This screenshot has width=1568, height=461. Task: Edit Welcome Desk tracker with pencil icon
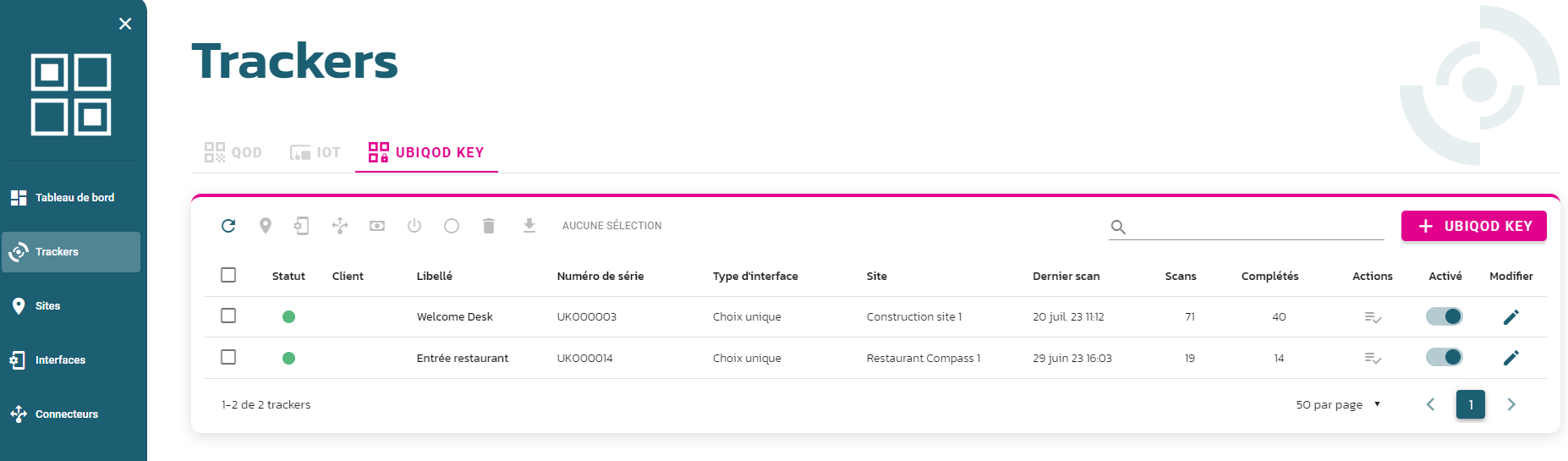coord(1511,317)
